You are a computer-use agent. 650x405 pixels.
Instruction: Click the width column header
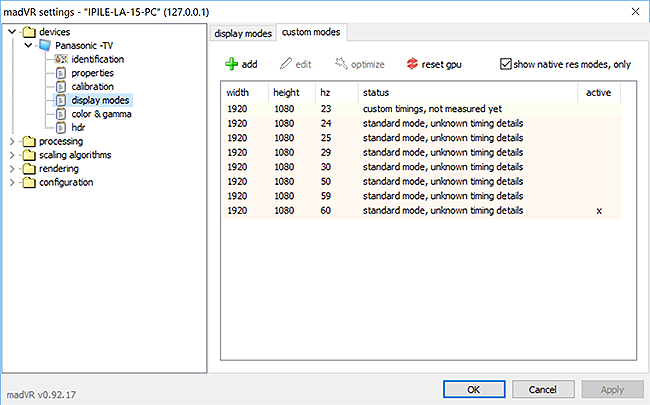click(x=245, y=92)
